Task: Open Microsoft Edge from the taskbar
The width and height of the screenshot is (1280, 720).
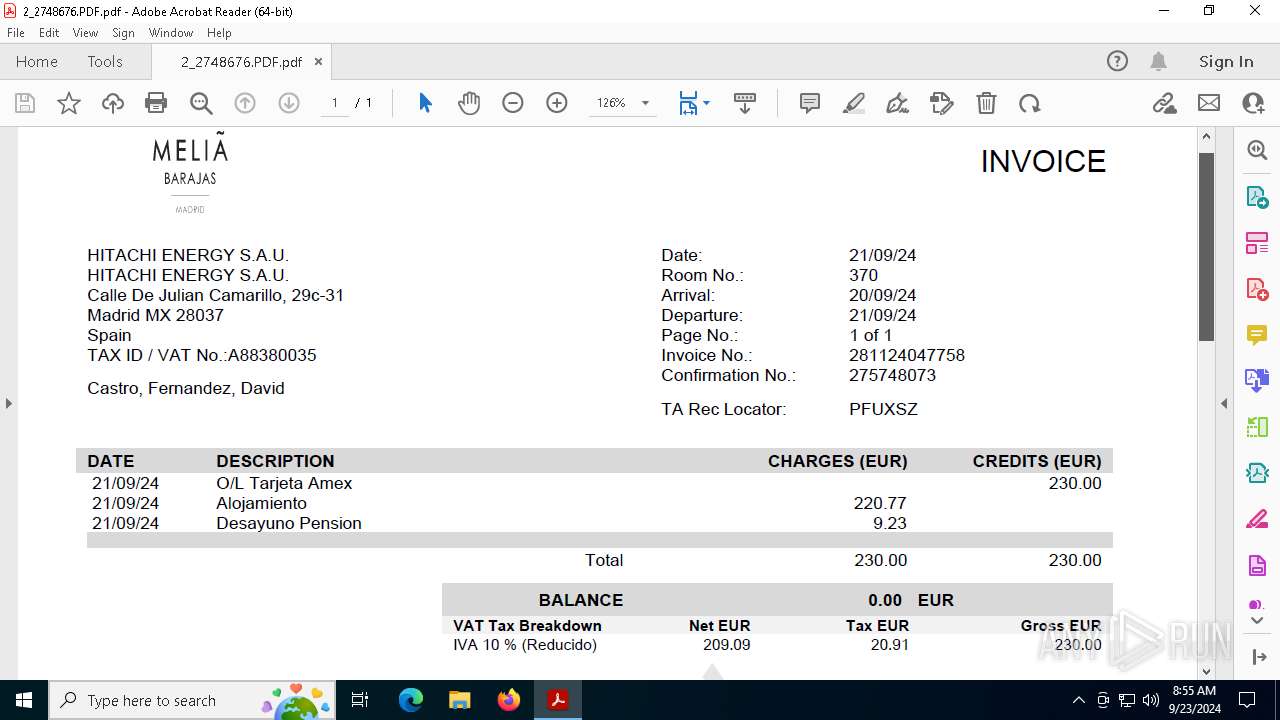Action: click(x=410, y=700)
